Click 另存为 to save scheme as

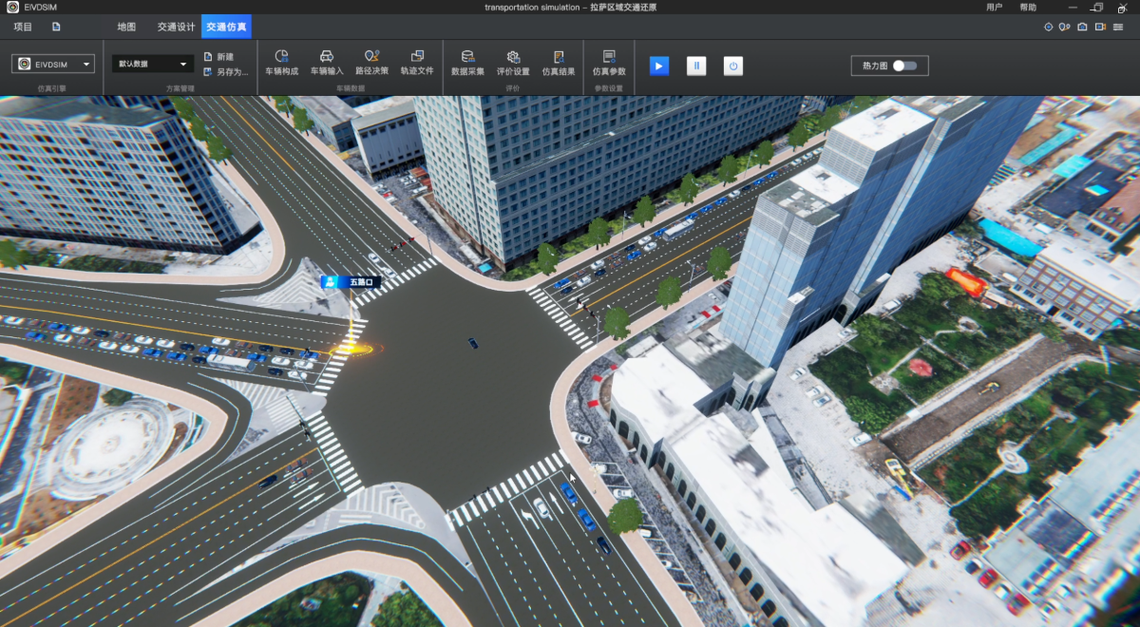pyautogui.click(x=225, y=72)
